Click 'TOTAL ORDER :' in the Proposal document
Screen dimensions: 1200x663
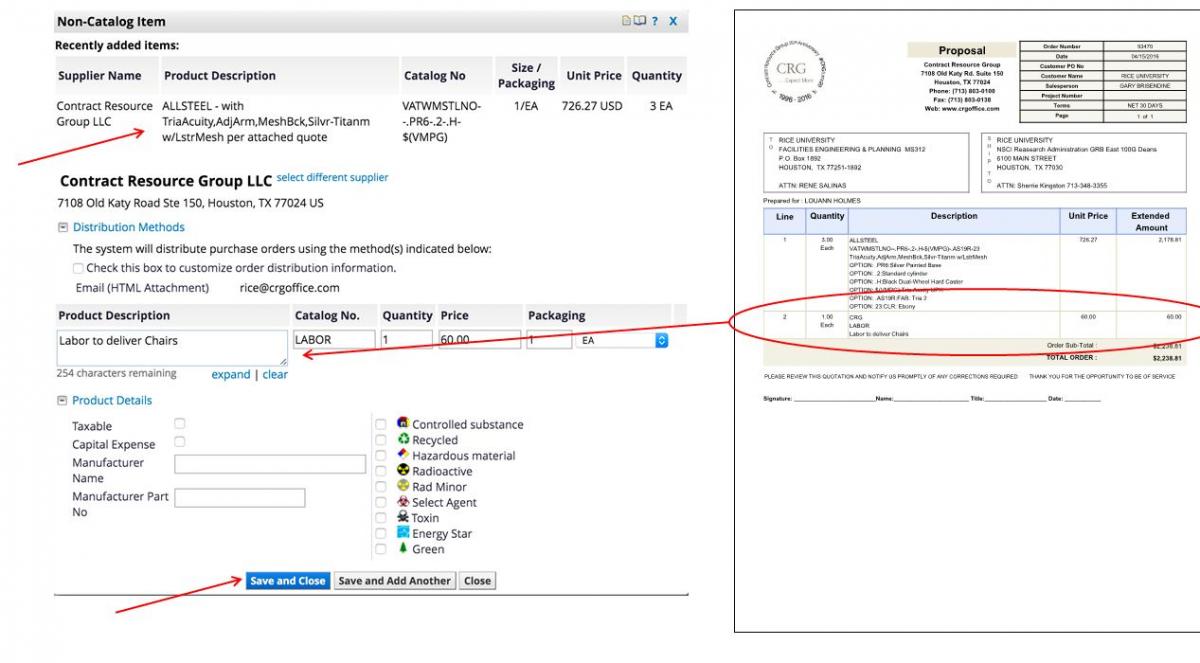click(x=1070, y=356)
